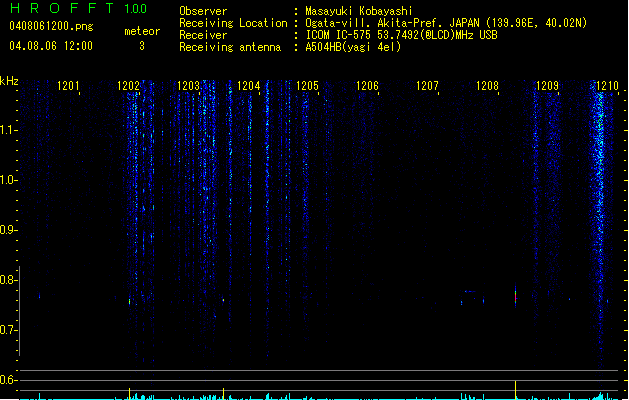Click the 0.6 kHz frequency label
This screenshot has width=629, height=400.
click(8, 380)
